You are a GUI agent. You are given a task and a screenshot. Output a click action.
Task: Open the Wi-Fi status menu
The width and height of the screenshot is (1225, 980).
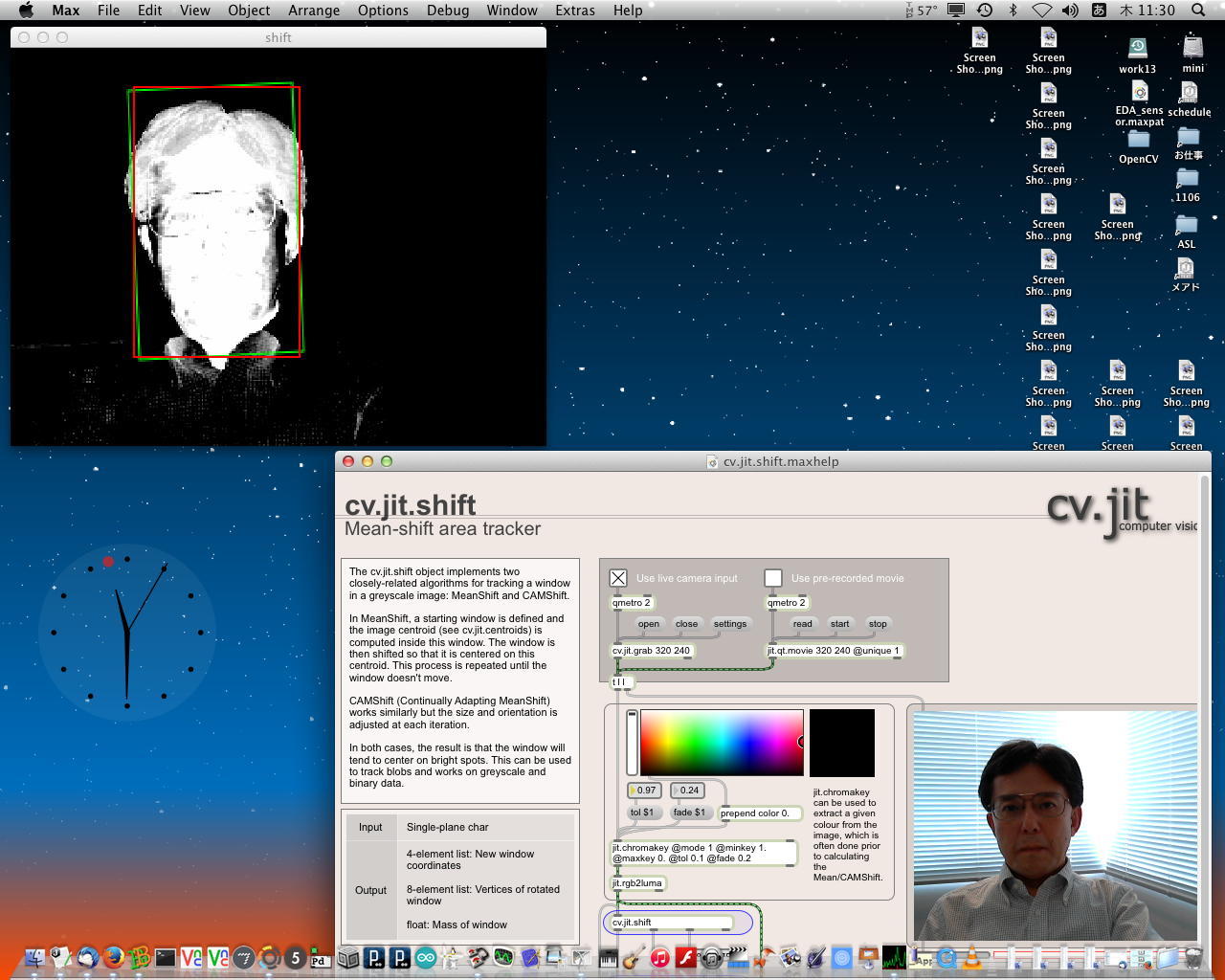click(x=1042, y=11)
